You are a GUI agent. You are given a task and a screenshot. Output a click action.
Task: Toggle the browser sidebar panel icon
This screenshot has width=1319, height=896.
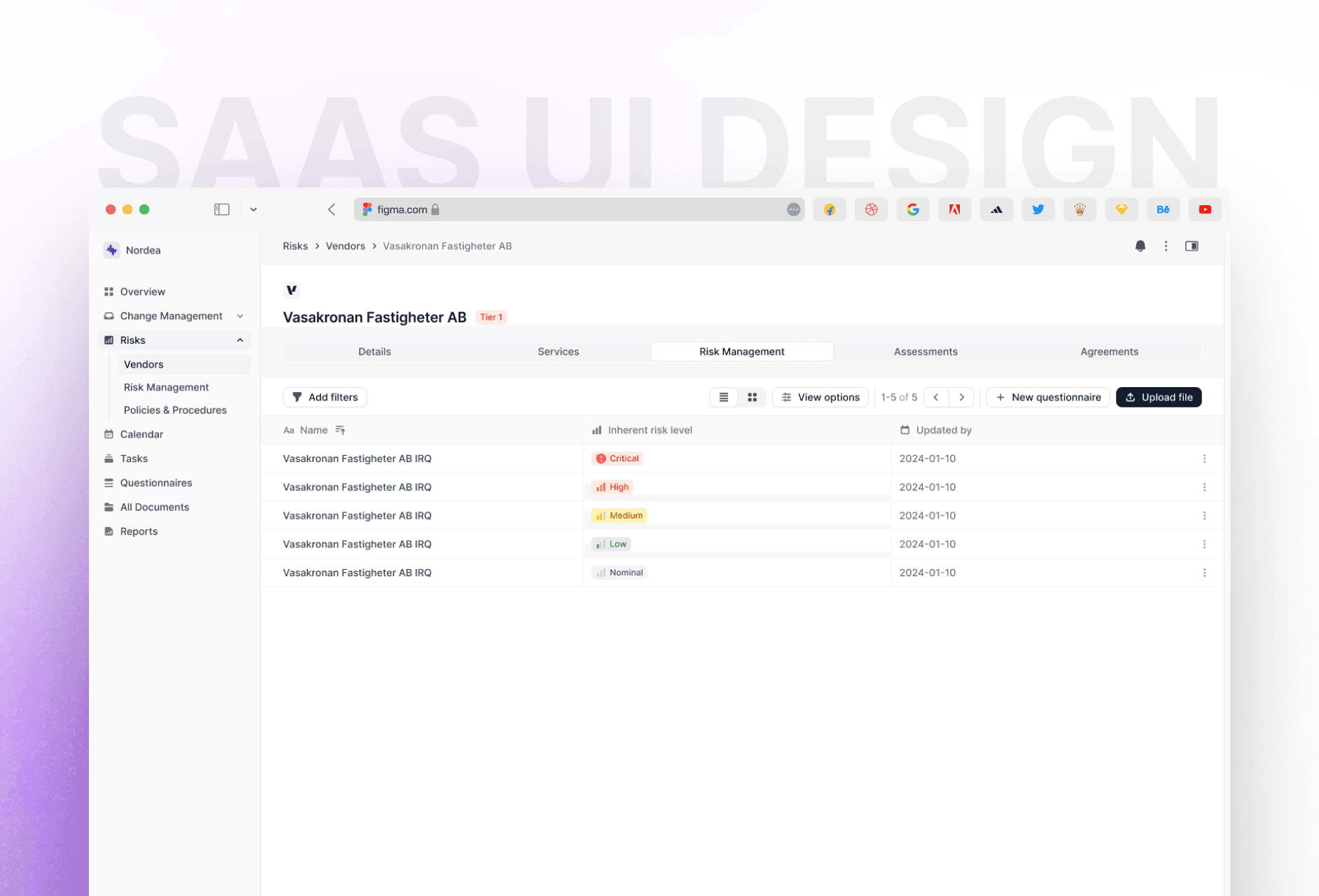click(222, 209)
